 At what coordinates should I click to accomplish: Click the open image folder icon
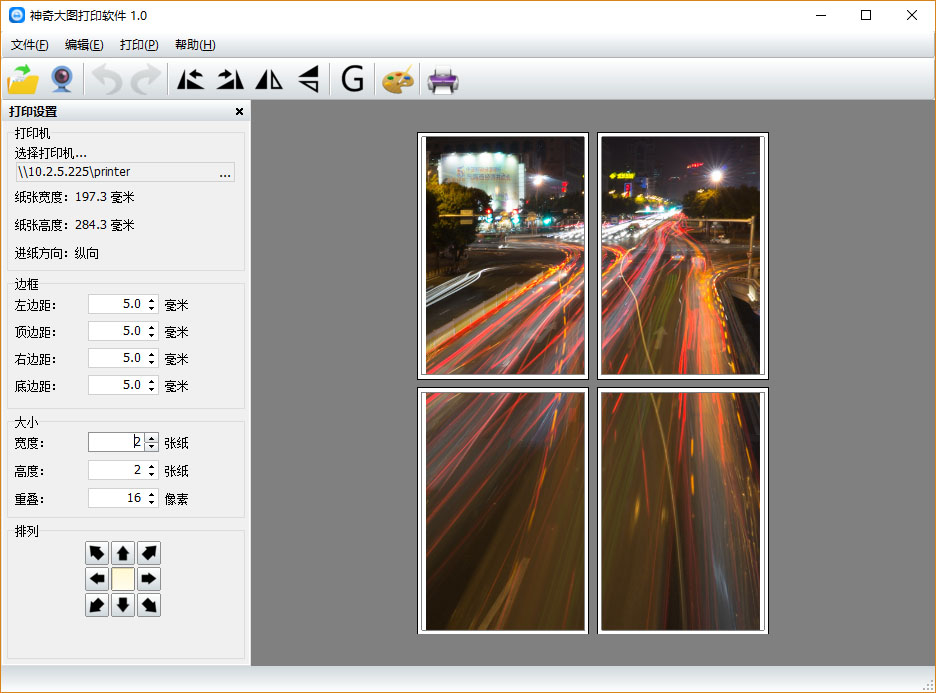click(x=23, y=79)
